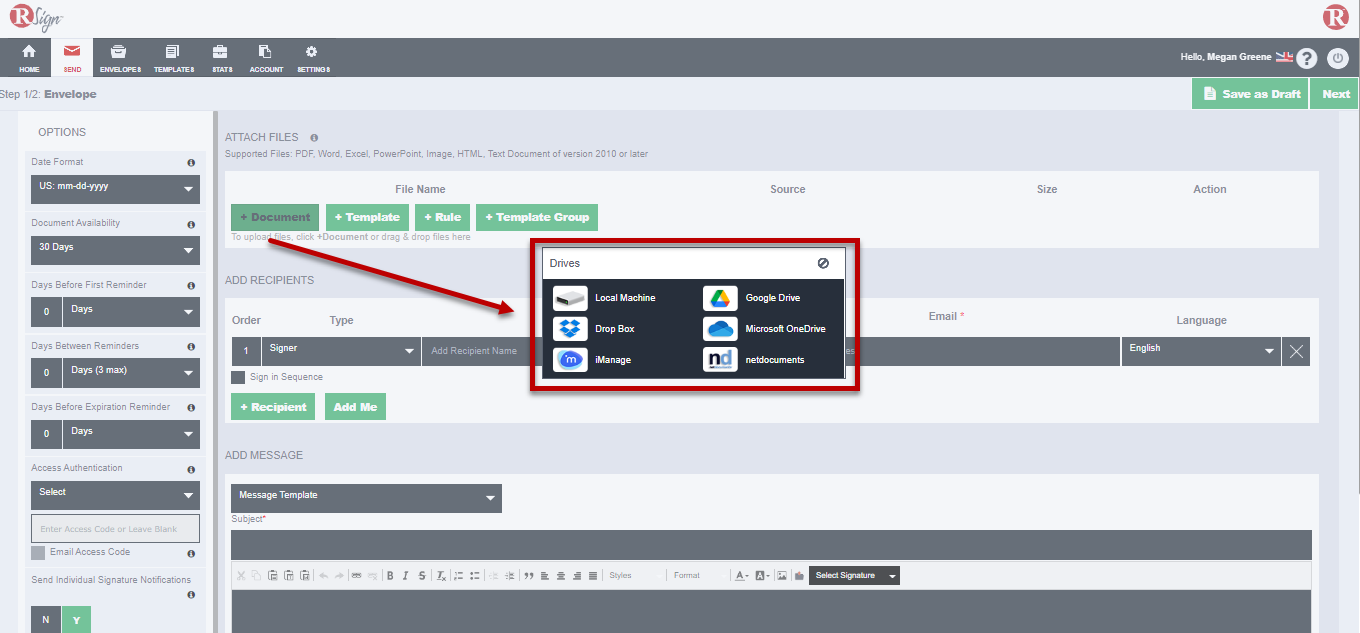Click the Date Format info icon
Screen dimensions: 1360x633
191,162
